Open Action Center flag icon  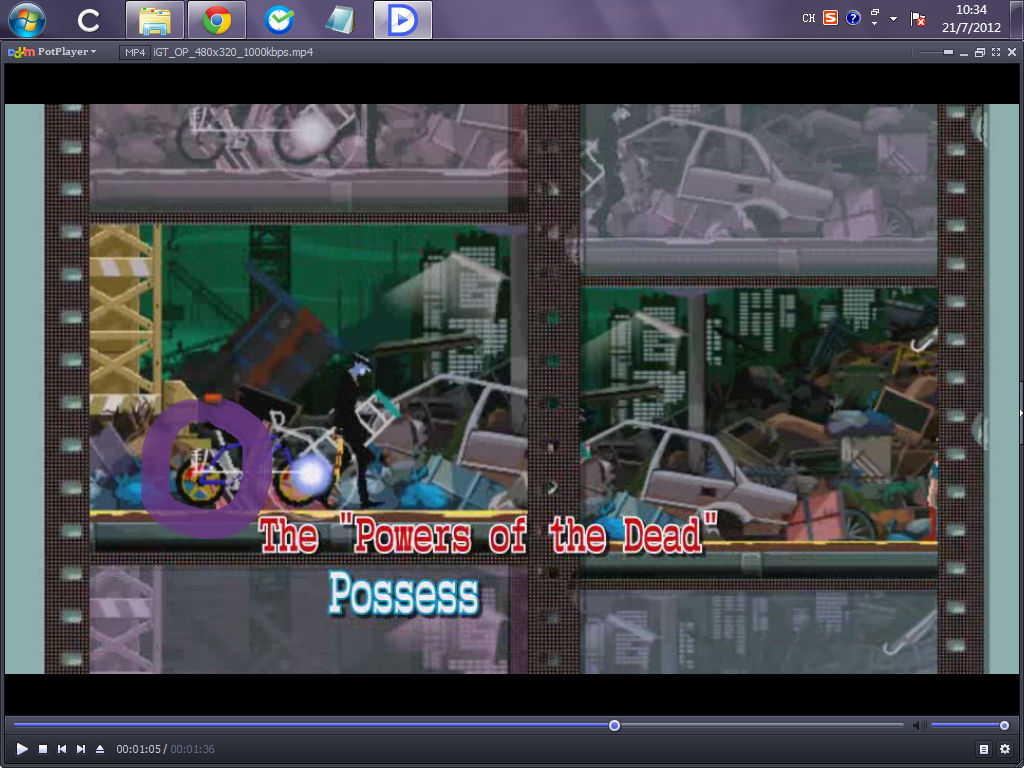click(x=918, y=19)
